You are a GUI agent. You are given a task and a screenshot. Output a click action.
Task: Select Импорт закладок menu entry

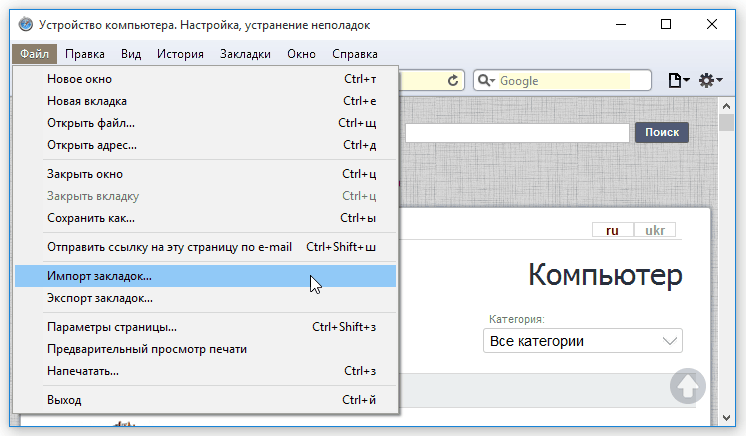[x=100, y=275]
